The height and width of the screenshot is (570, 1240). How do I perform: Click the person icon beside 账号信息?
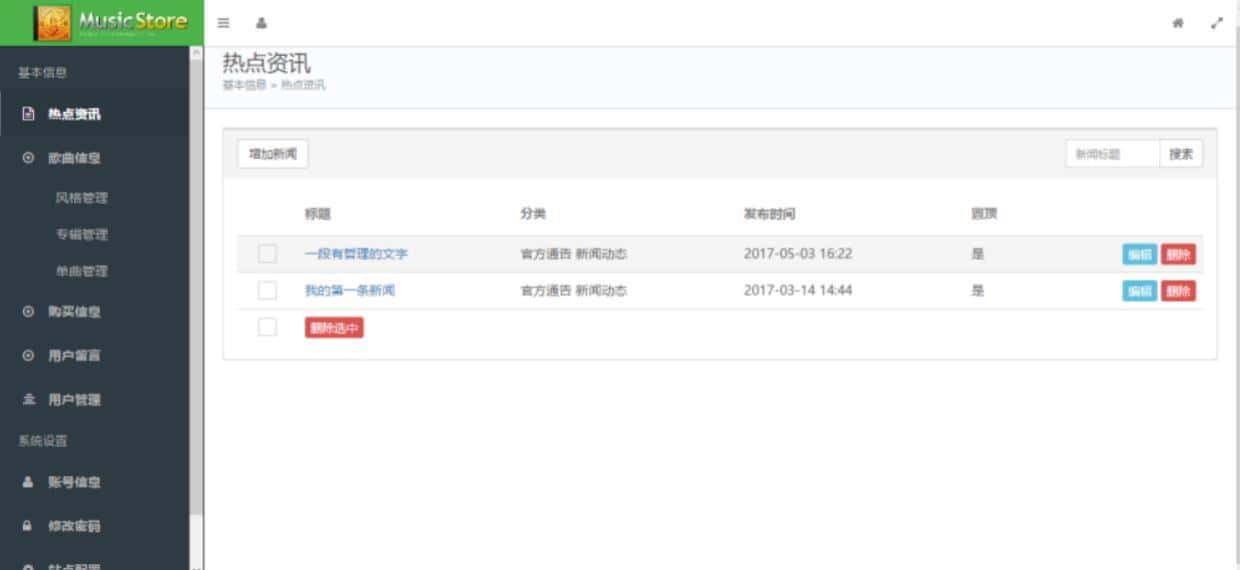(28, 482)
